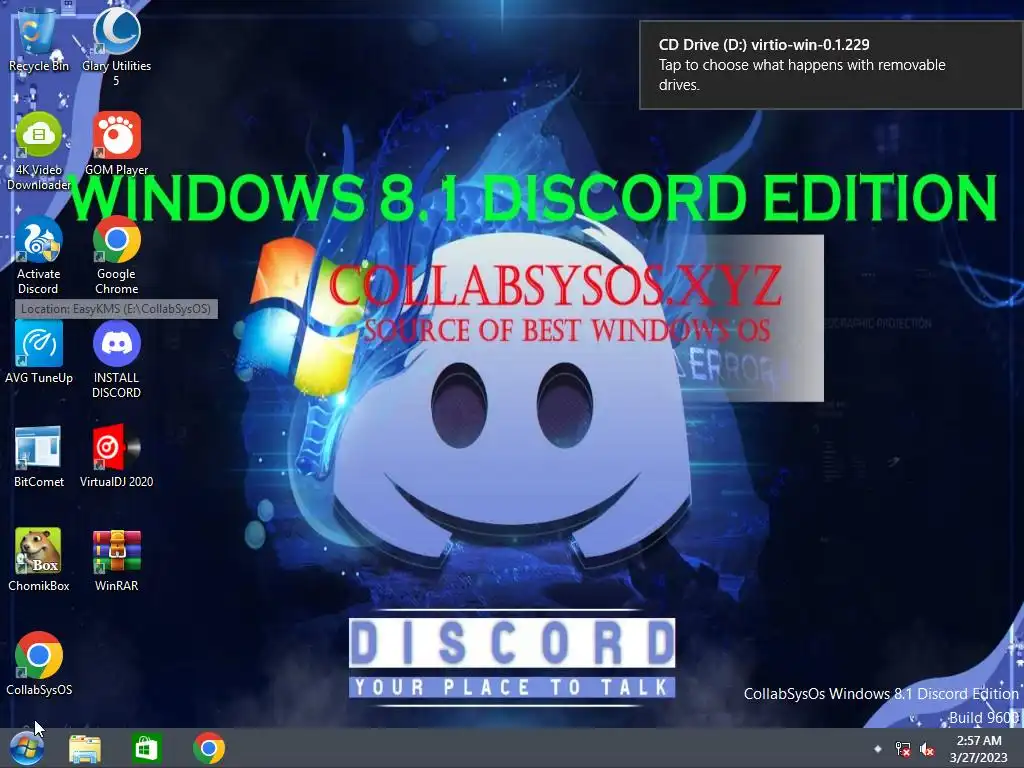Show hidden tray icons

(x=878, y=748)
